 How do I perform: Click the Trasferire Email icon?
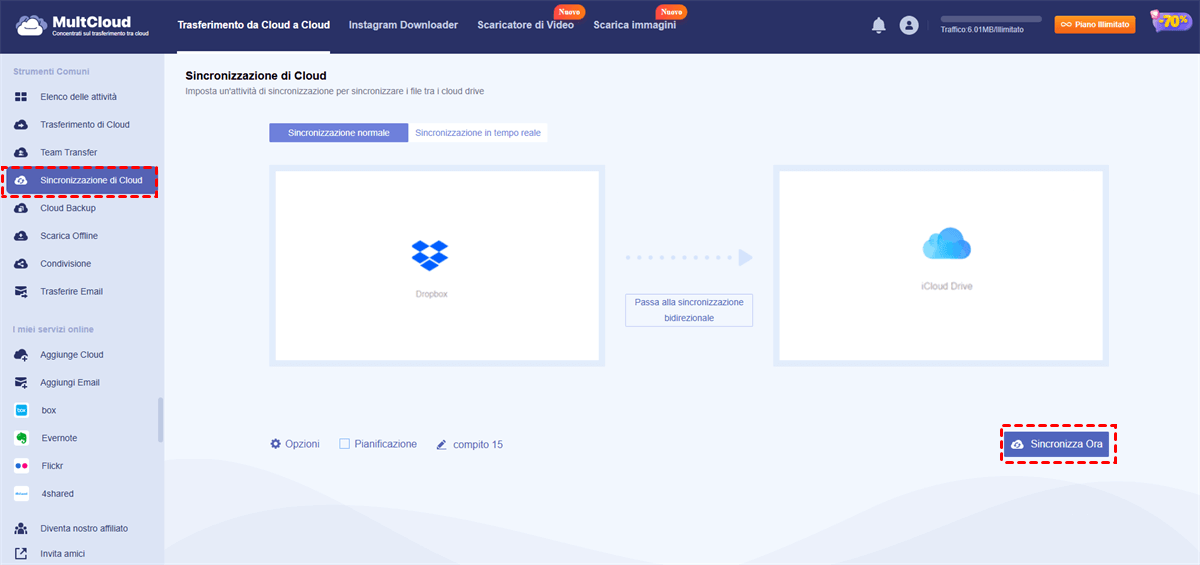[21, 292]
